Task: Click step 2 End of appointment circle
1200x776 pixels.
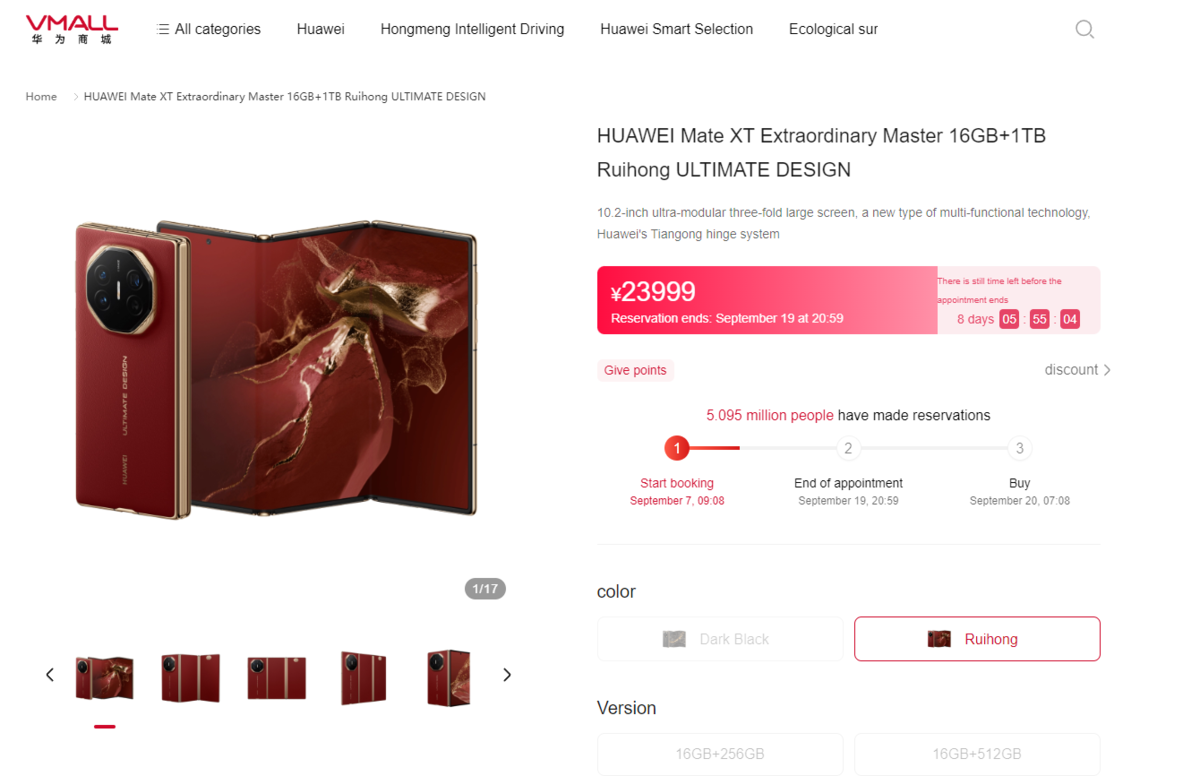Action: click(x=848, y=448)
